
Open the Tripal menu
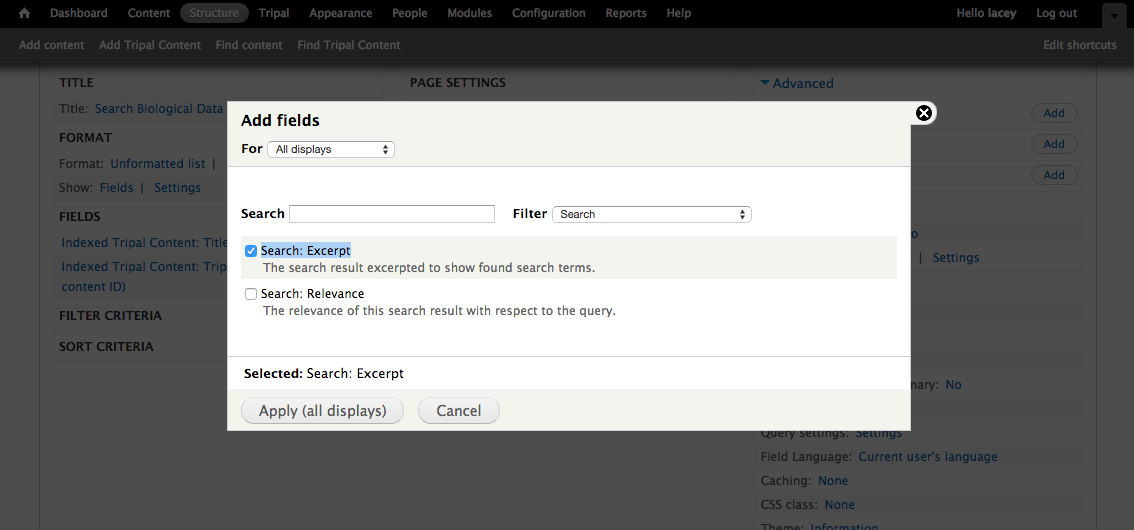pos(273,13)
